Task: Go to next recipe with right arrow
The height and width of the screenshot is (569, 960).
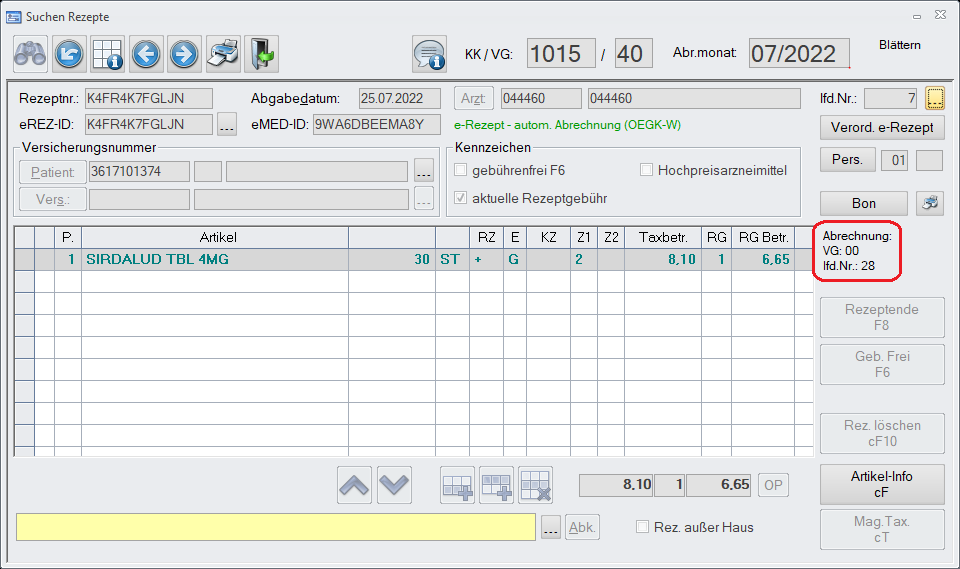Action: tap(184, 53)
